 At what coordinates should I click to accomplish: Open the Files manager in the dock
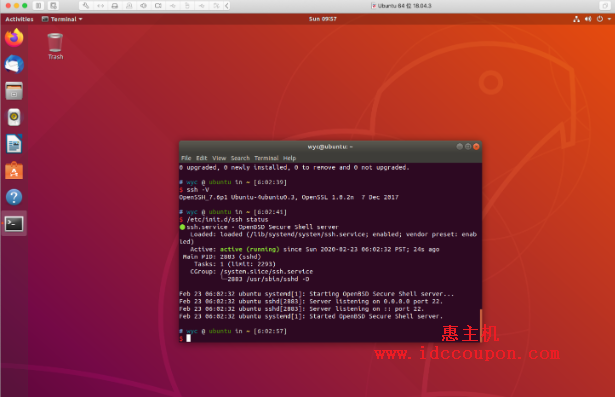pyautogui.click(x=14, y=91)
